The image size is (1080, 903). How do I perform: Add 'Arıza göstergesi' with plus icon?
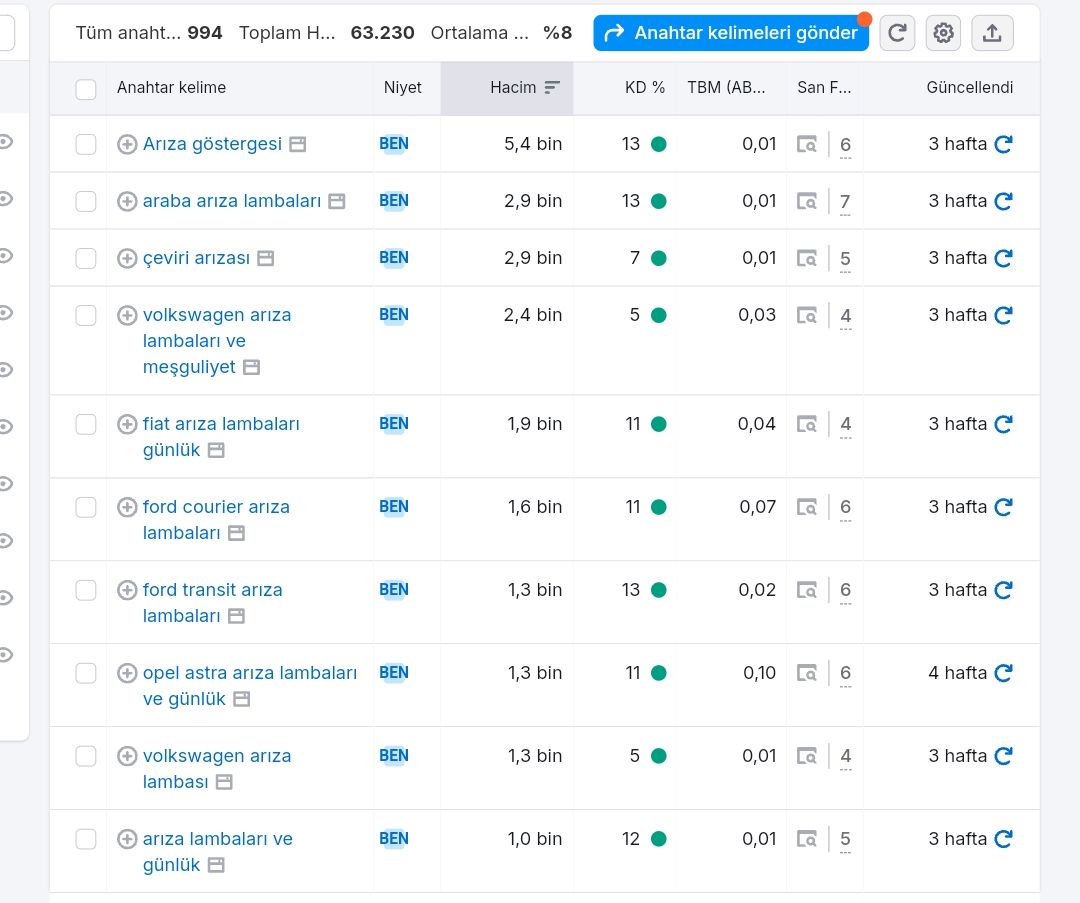tap(127, 144)
